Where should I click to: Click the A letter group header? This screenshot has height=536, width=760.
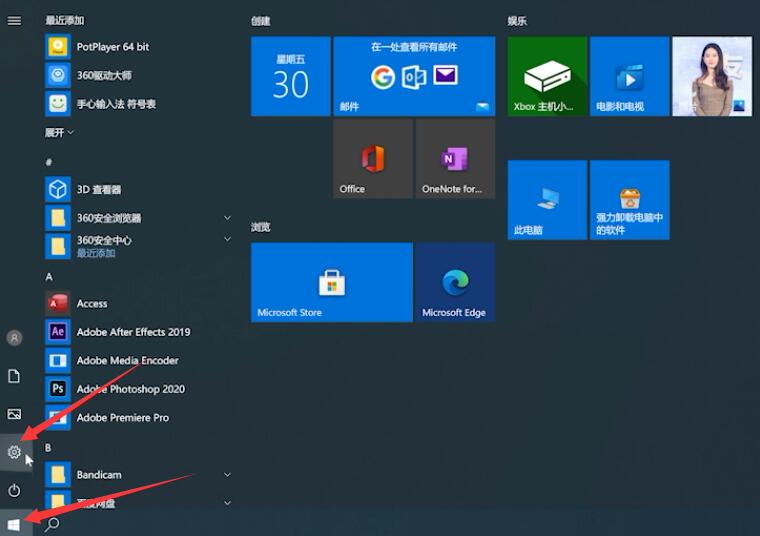[x=48, y=277]
